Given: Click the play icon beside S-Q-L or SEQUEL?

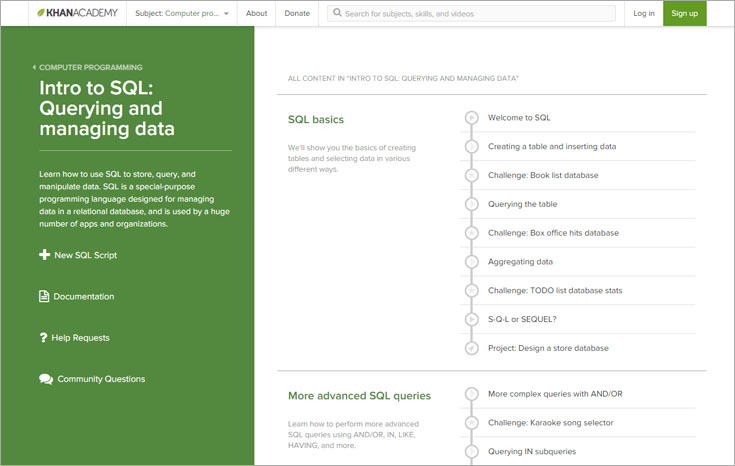Looking at the screenshot, I should pos(472,319).
